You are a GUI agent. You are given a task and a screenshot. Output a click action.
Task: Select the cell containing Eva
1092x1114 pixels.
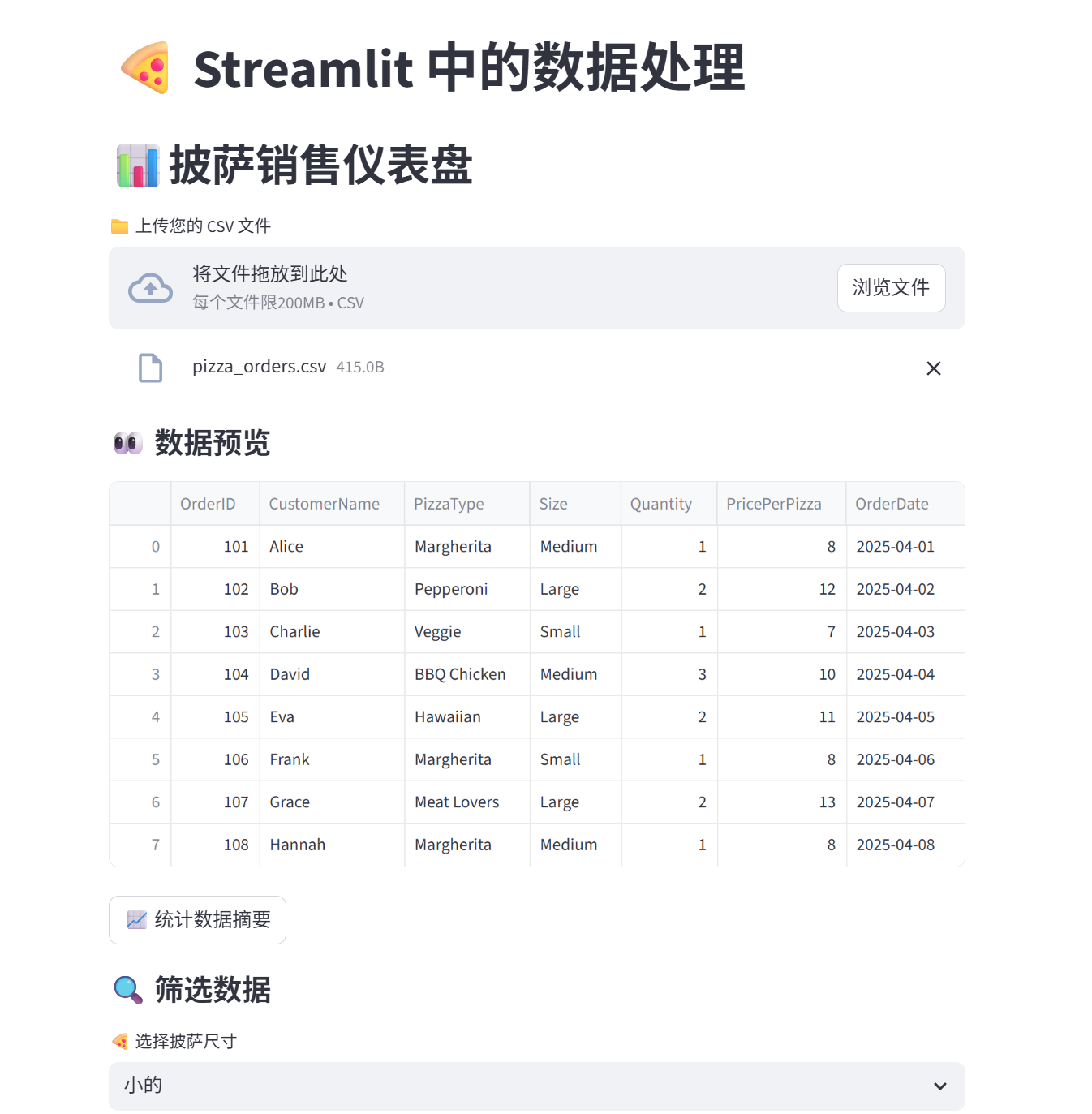pyautogui.click(x=332, y=717)
